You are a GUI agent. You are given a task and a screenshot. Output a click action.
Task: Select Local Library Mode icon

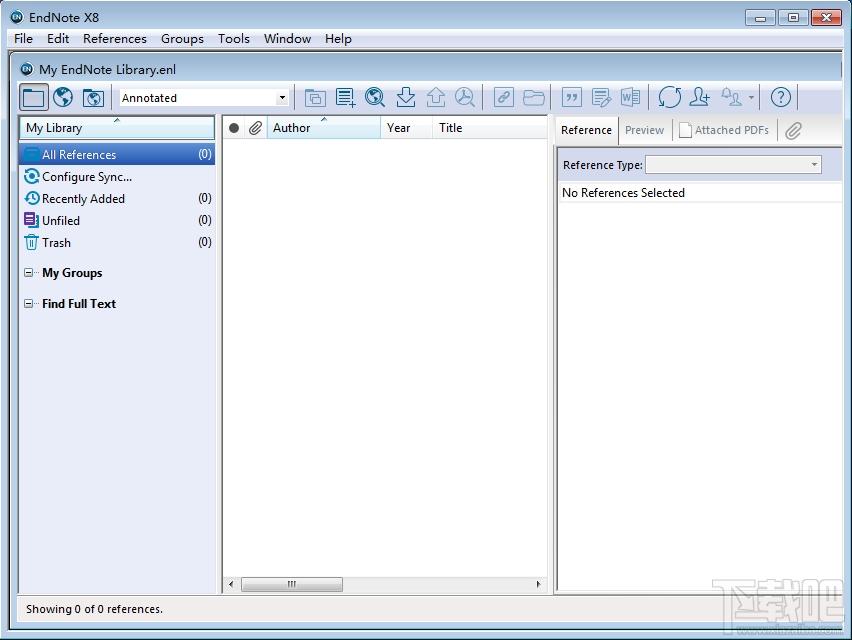[x=34, y=98]
